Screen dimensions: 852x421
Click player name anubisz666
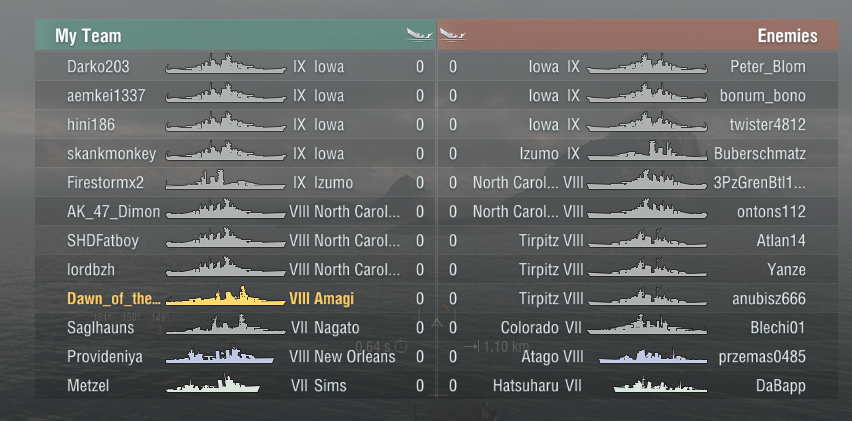coord(769,299)
